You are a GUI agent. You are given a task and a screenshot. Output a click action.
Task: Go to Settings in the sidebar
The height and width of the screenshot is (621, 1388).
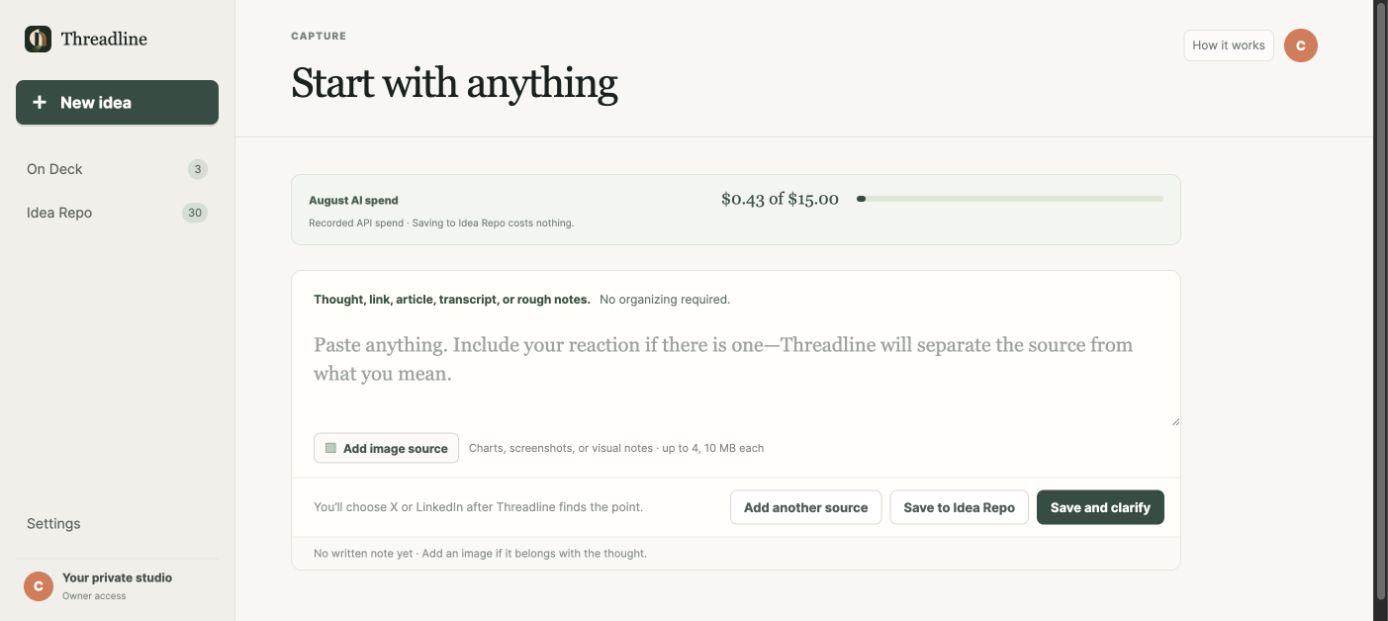[x=54, y=523]
